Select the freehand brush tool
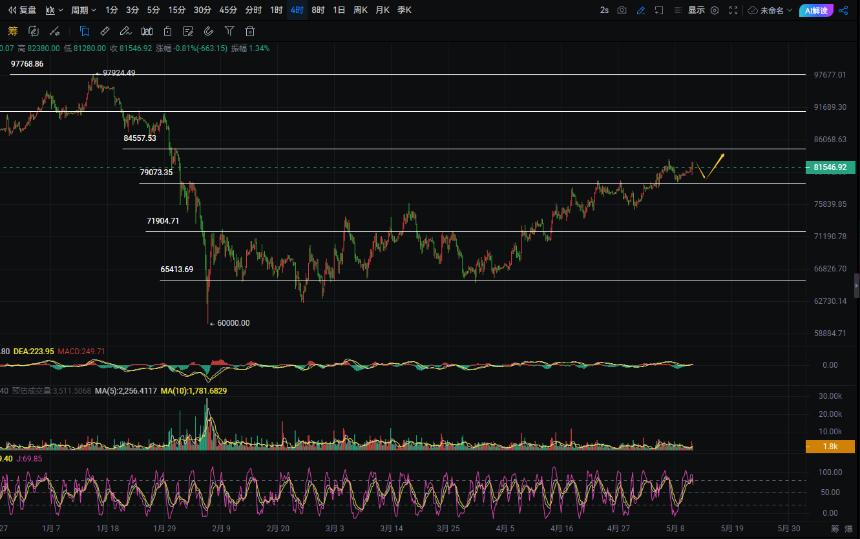This screenshot has height=539, width=860. (x=126, y=31)
